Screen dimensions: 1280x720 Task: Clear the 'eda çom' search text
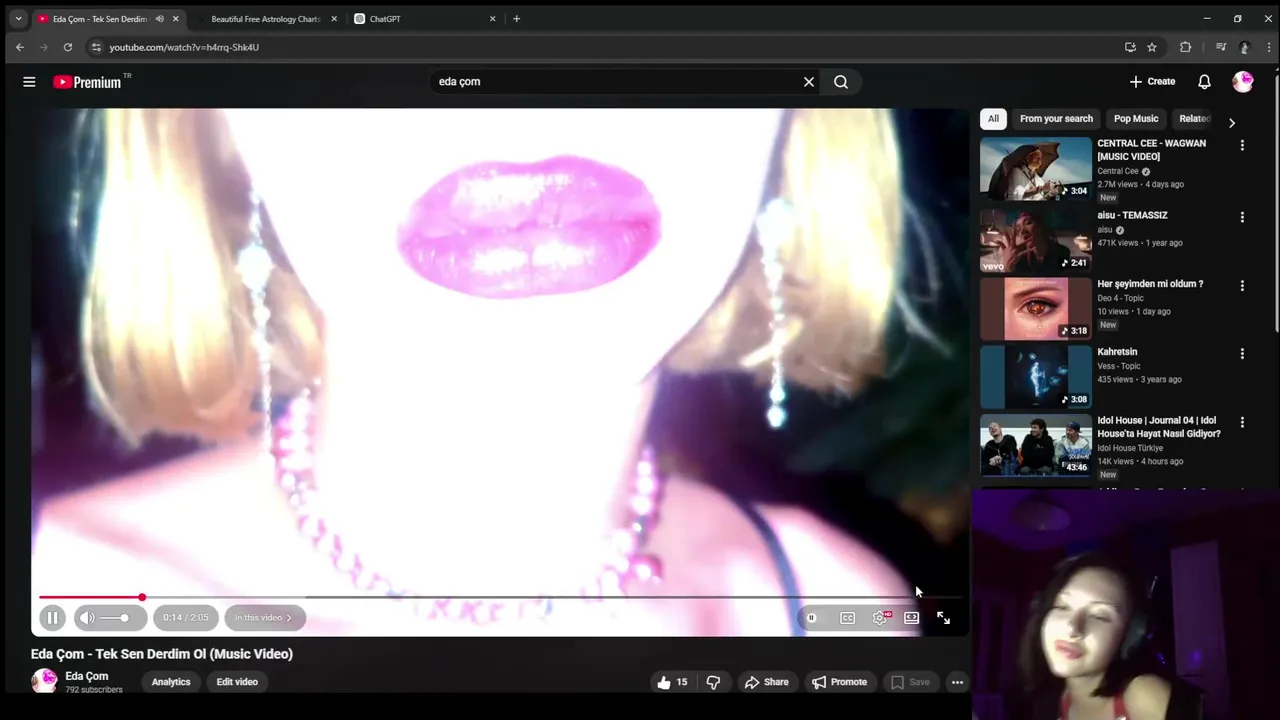(809, 82)
